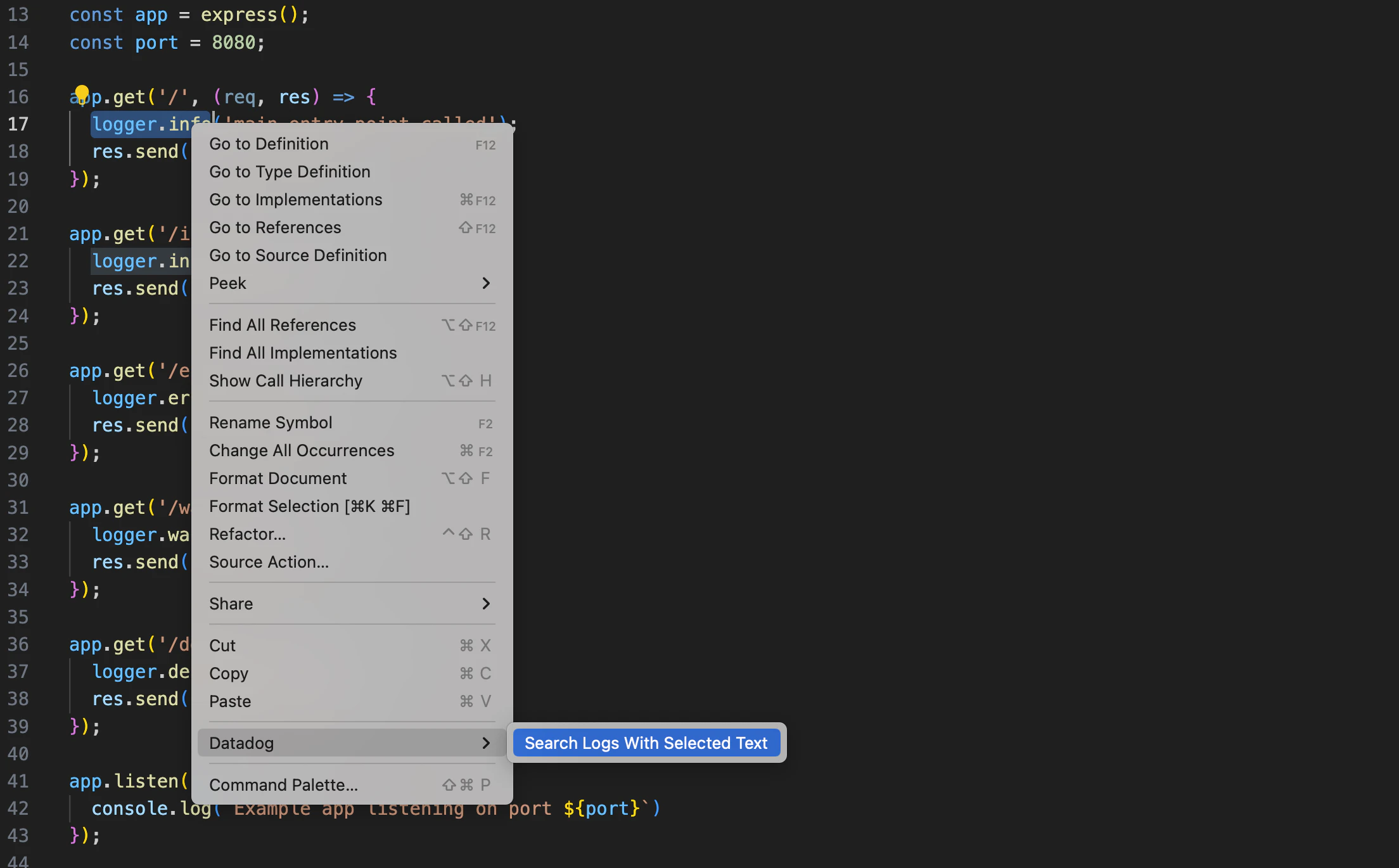Select Change All Occurrences
This screenshot has height=868, width=1399.
(302, 450)
